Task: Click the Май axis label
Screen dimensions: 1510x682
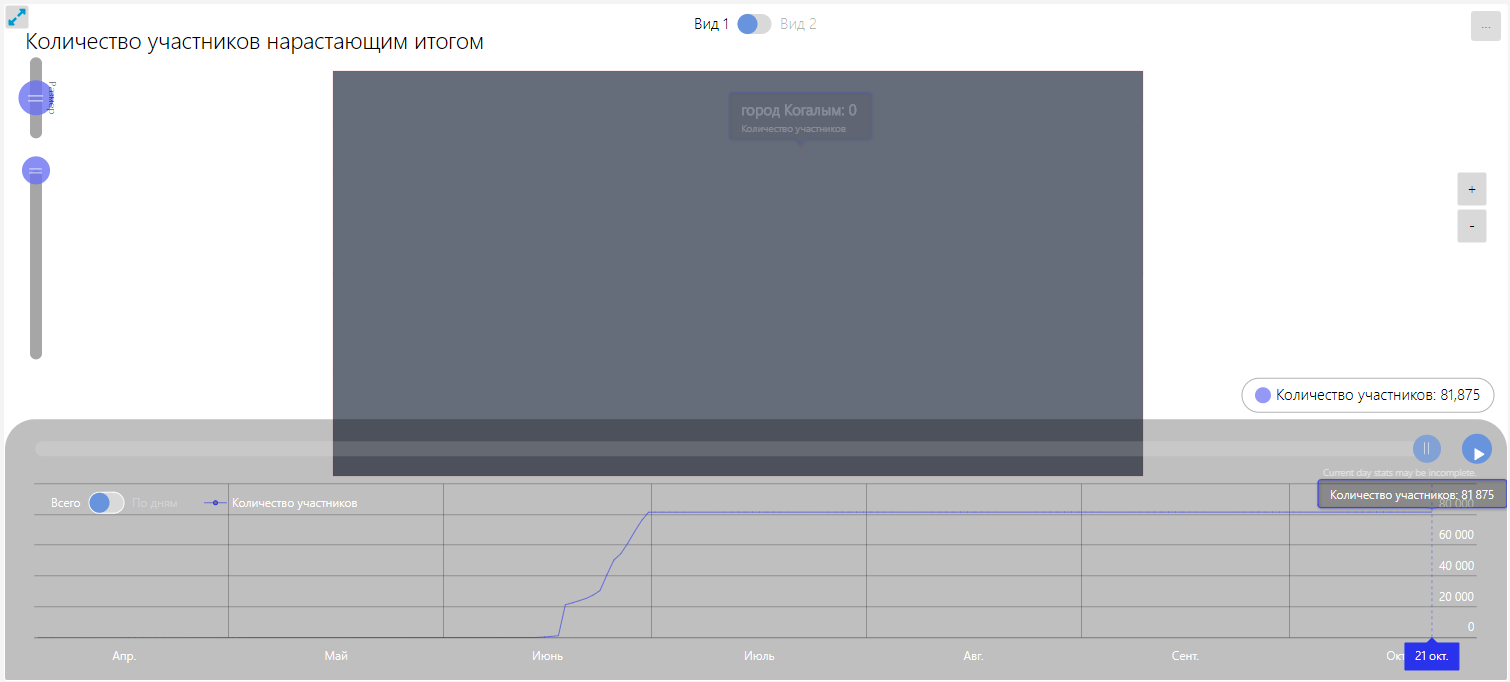Action: [336, 656]
